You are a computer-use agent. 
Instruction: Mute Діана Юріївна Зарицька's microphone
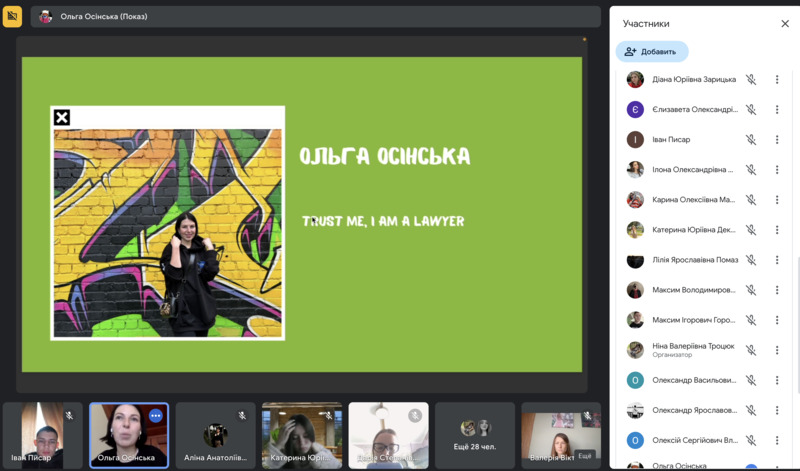[x=751, y=80]
